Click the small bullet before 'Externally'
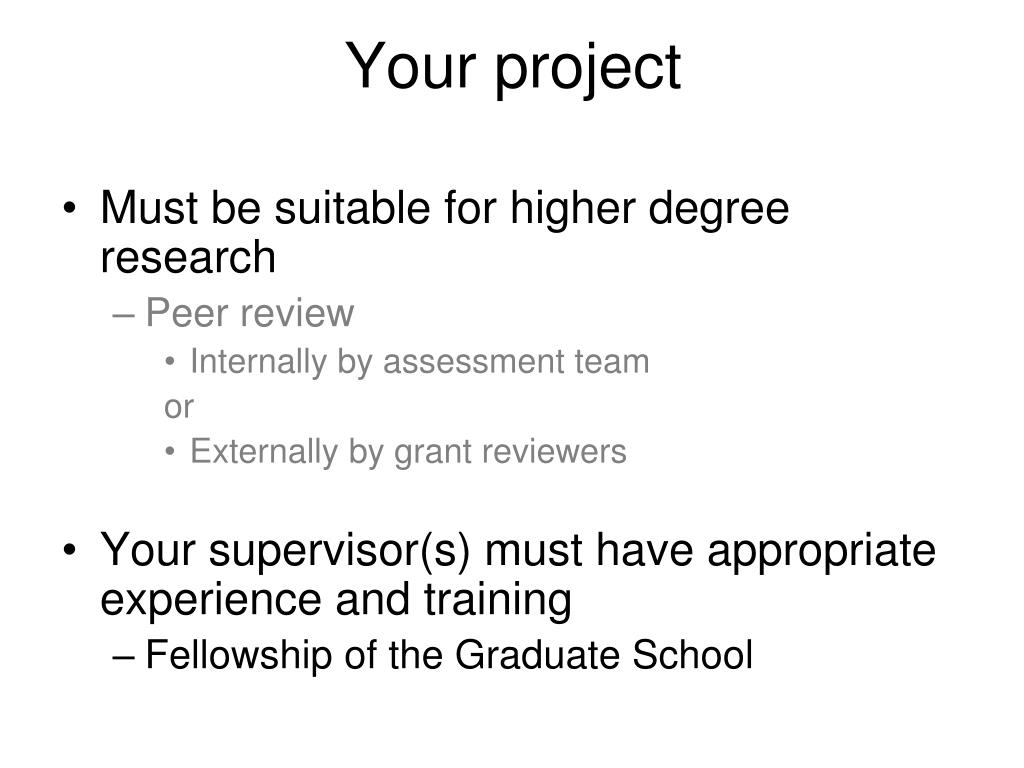1024x768 pixels. point(170,451)
